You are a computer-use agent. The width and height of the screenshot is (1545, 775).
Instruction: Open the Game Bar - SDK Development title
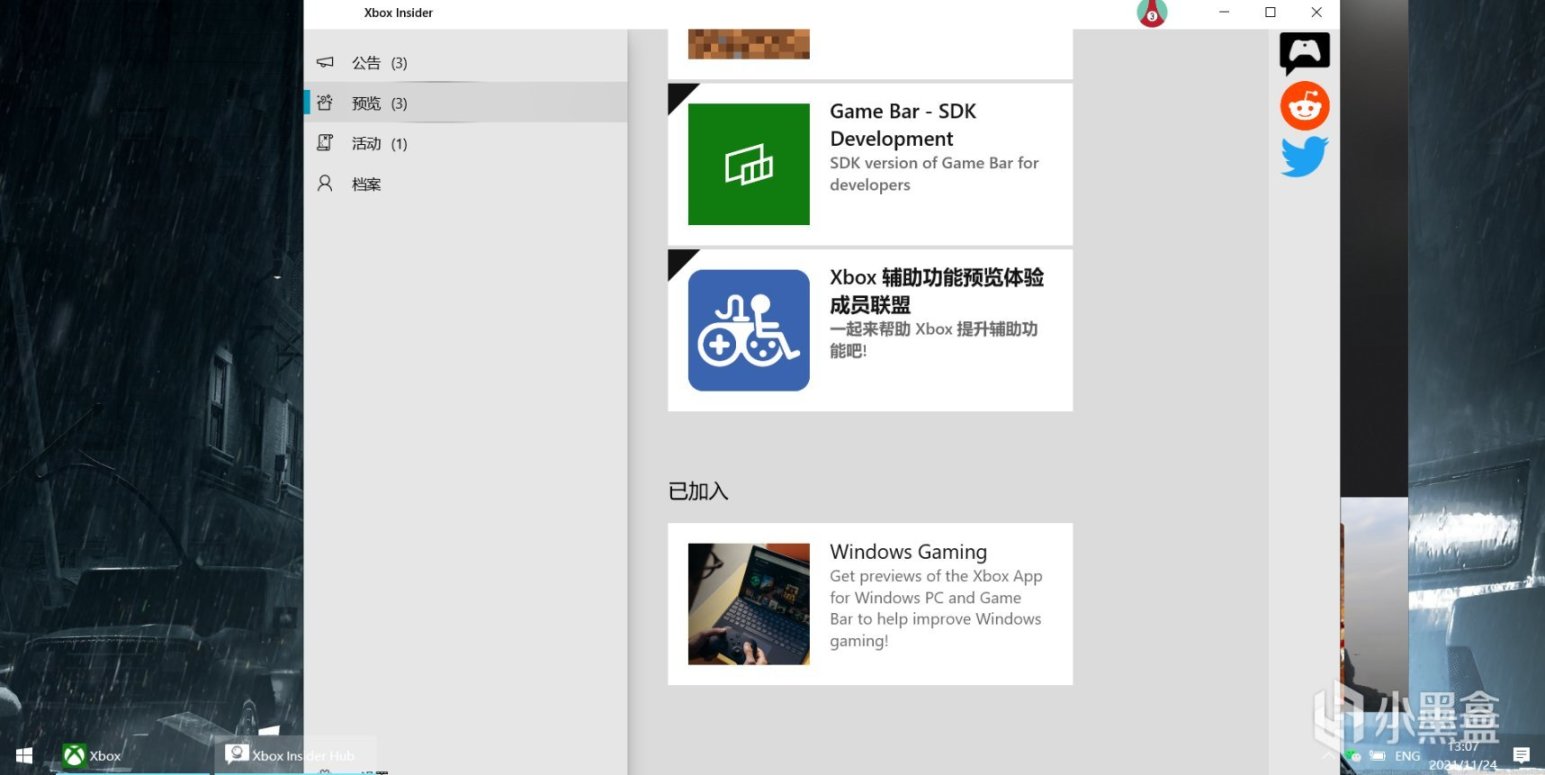coord(903,125)
